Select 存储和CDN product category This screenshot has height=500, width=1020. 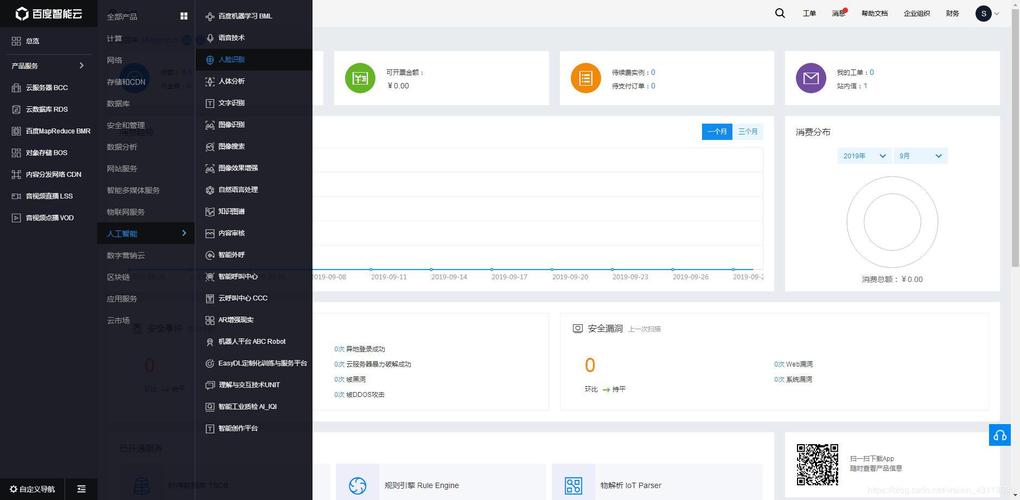pyautogui.click(x=126, y=82)
